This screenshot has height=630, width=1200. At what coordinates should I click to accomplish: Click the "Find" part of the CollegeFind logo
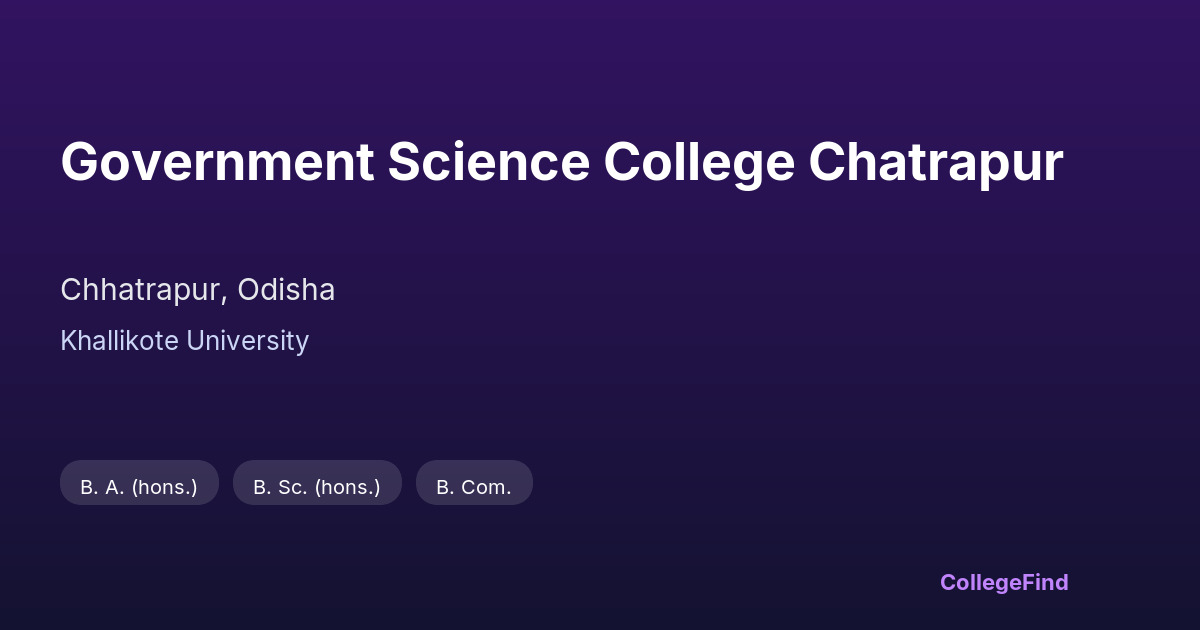pos(1044,582)
